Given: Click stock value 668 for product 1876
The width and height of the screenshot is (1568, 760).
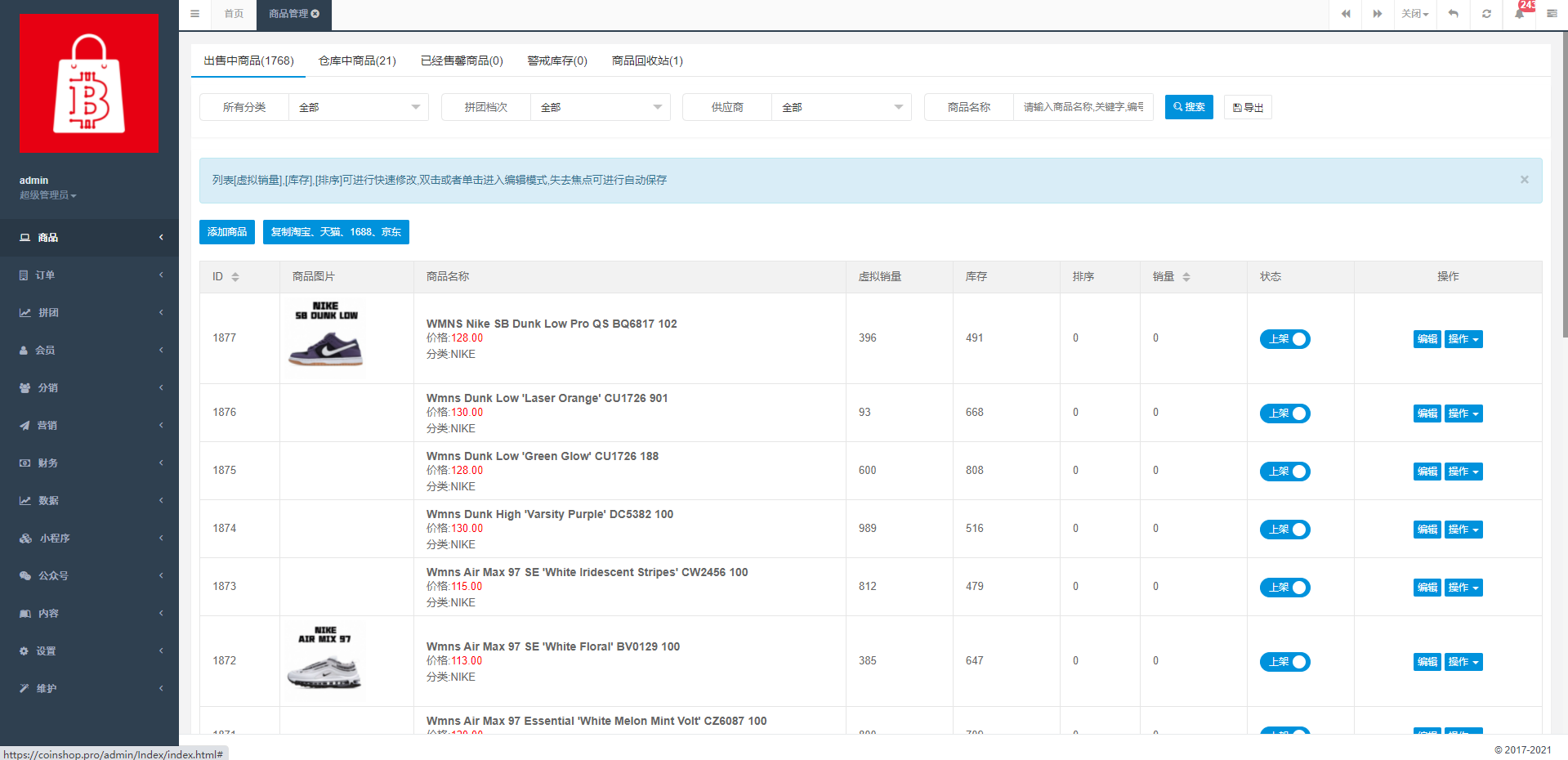Looking at the screenshot, I should coord(975,413).
